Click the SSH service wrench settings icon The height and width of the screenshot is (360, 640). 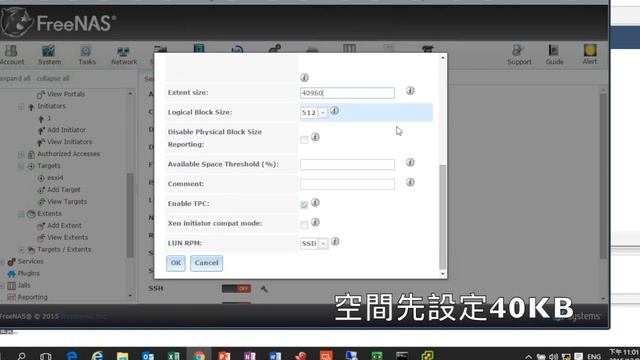(264, 289)
